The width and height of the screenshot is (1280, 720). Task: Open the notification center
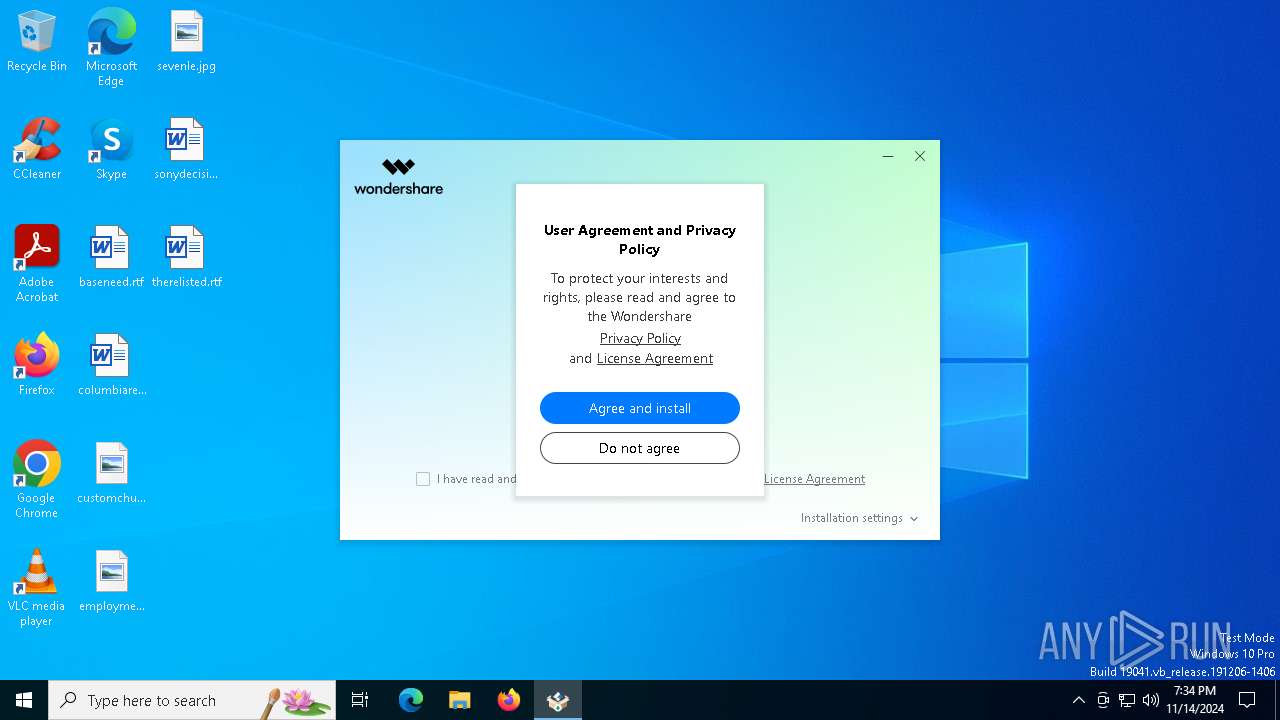1247,700
